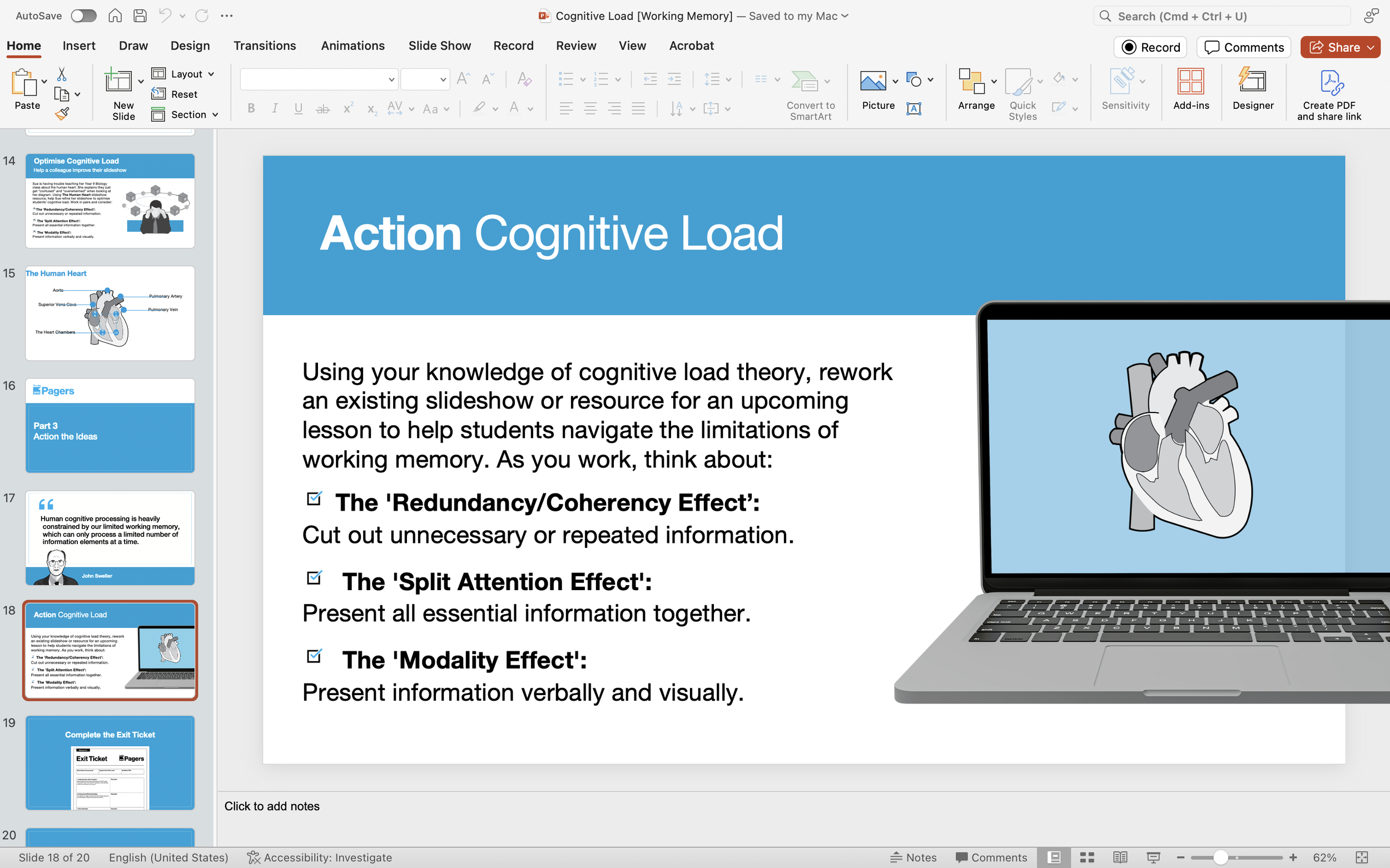
Task: Toggle Comments pane in status bar
Action: pos(991,857)
